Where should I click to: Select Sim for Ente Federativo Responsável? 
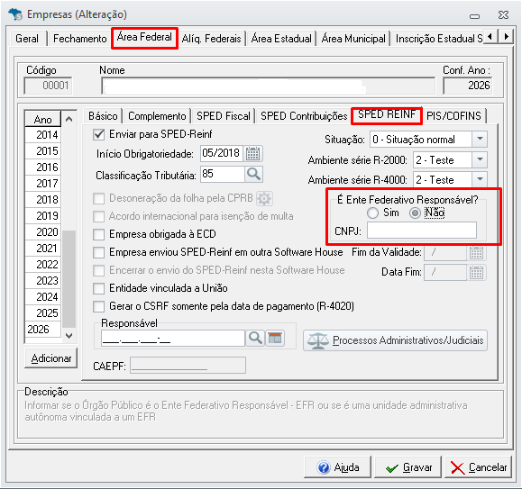[373, 213]
